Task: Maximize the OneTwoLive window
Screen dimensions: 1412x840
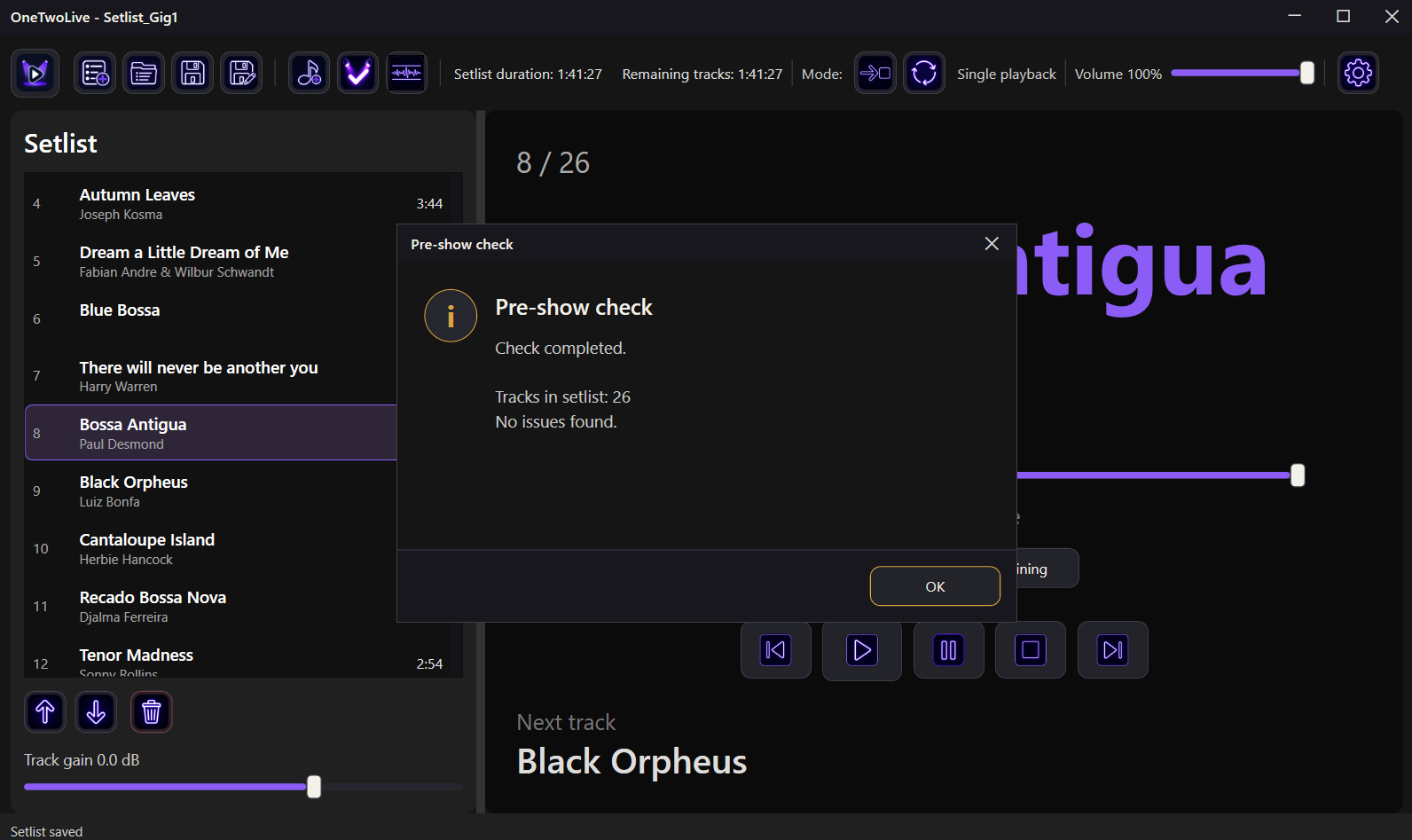Action: tap(1344, 16)
